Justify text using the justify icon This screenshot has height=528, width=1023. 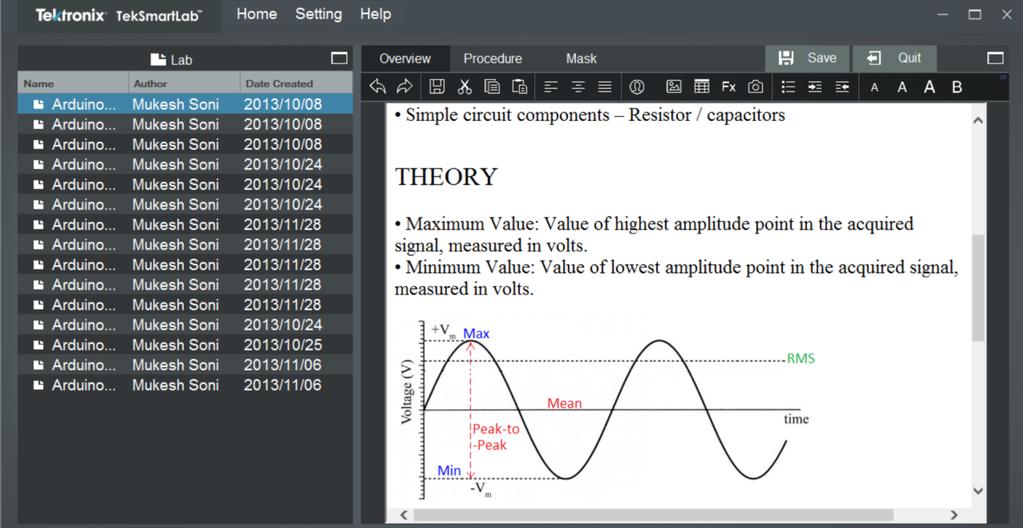click(605, 87)
